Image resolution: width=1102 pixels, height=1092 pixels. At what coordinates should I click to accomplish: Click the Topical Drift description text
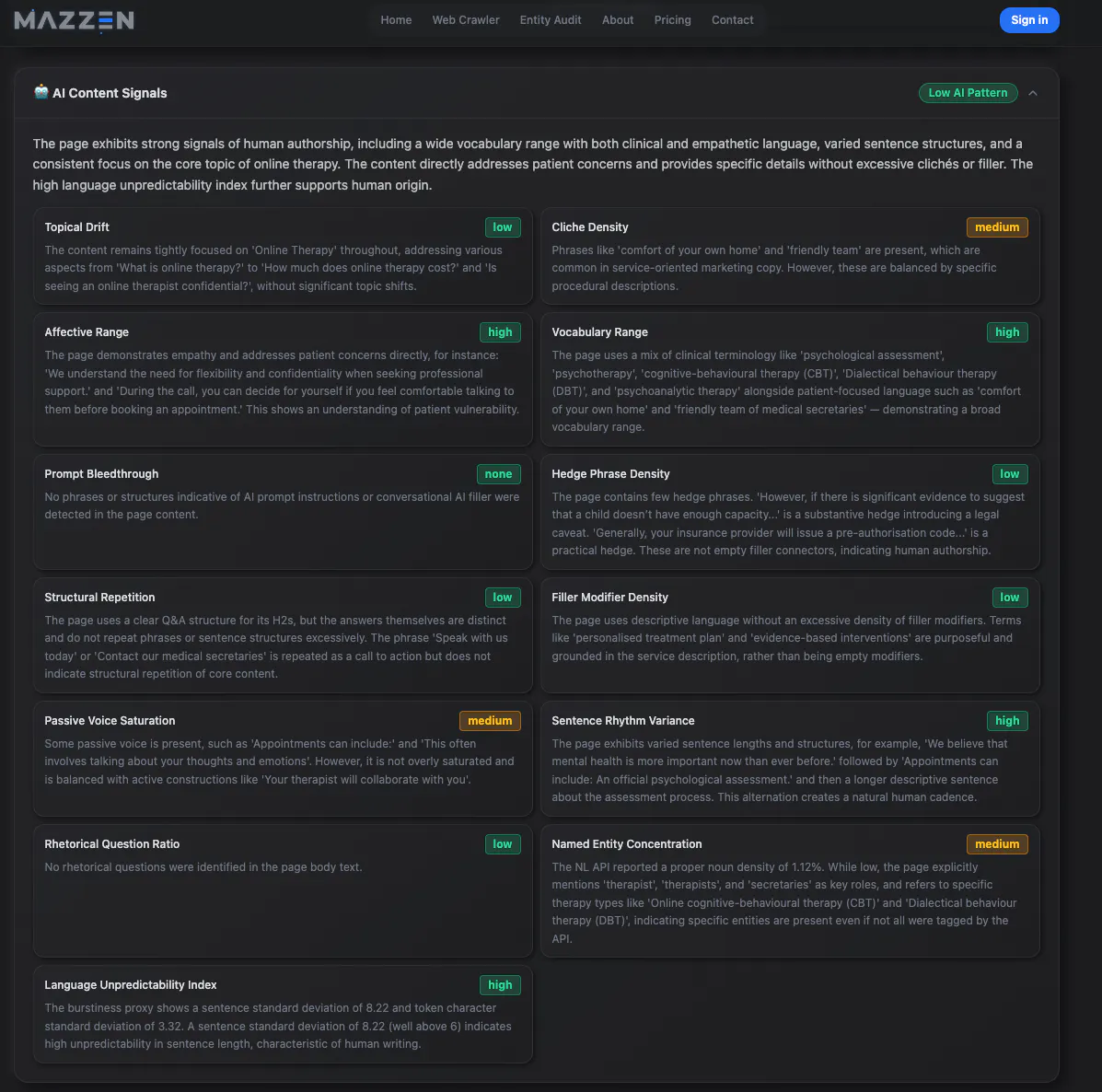[273, 268]
